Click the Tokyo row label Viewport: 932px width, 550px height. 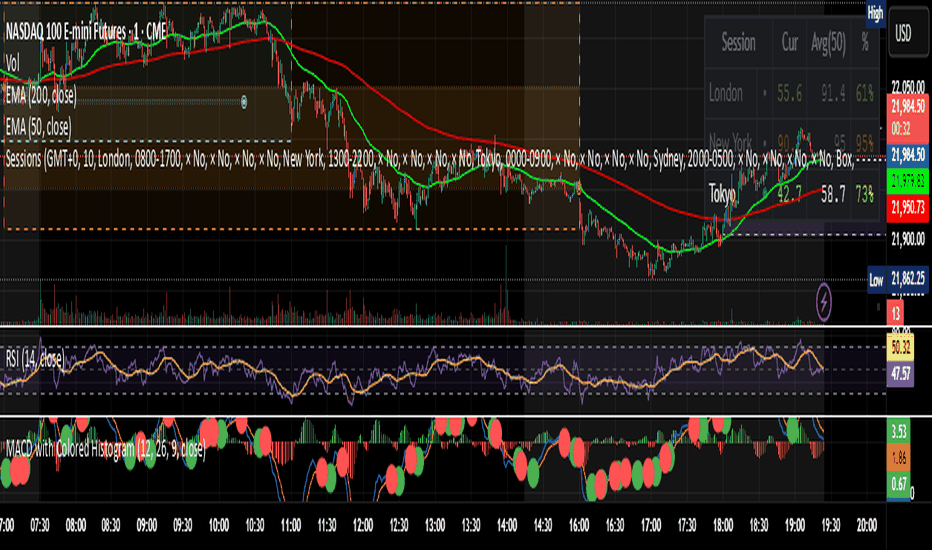point(722,193)
